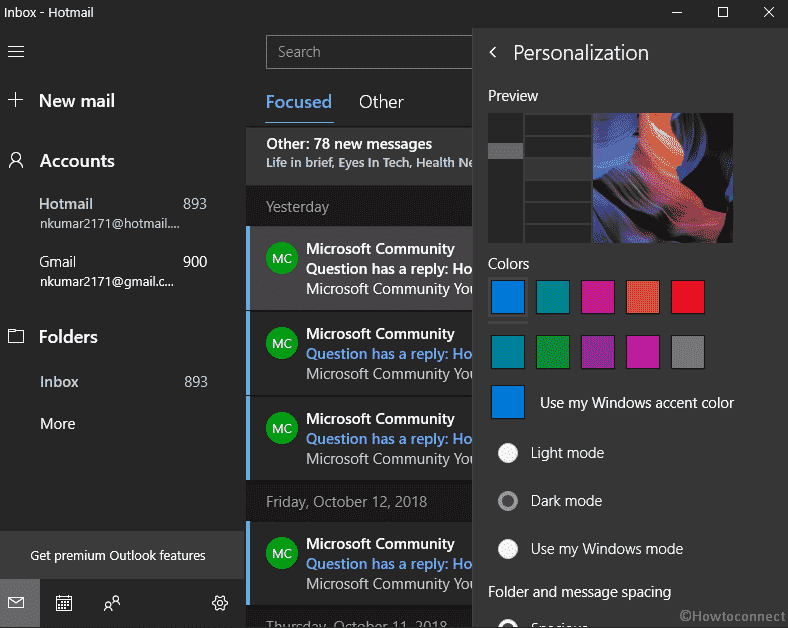Viewport: 788px width, 628px height.
Task: Open the highlighted first Microsoft Community email
Action: [x=359, y=268]
